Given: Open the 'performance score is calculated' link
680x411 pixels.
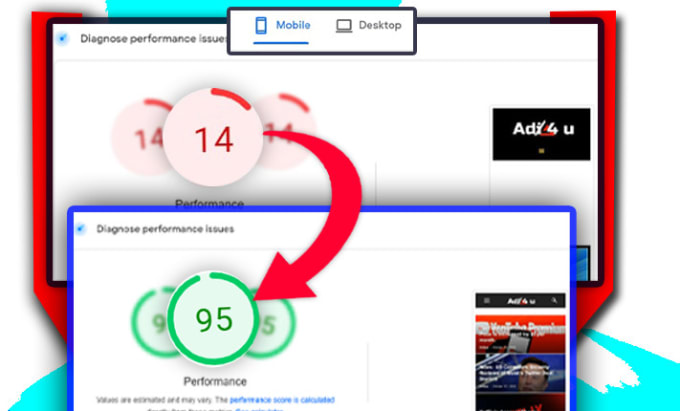Looking at the screenshot, I should pyautogui.click(x=282, y=400).
